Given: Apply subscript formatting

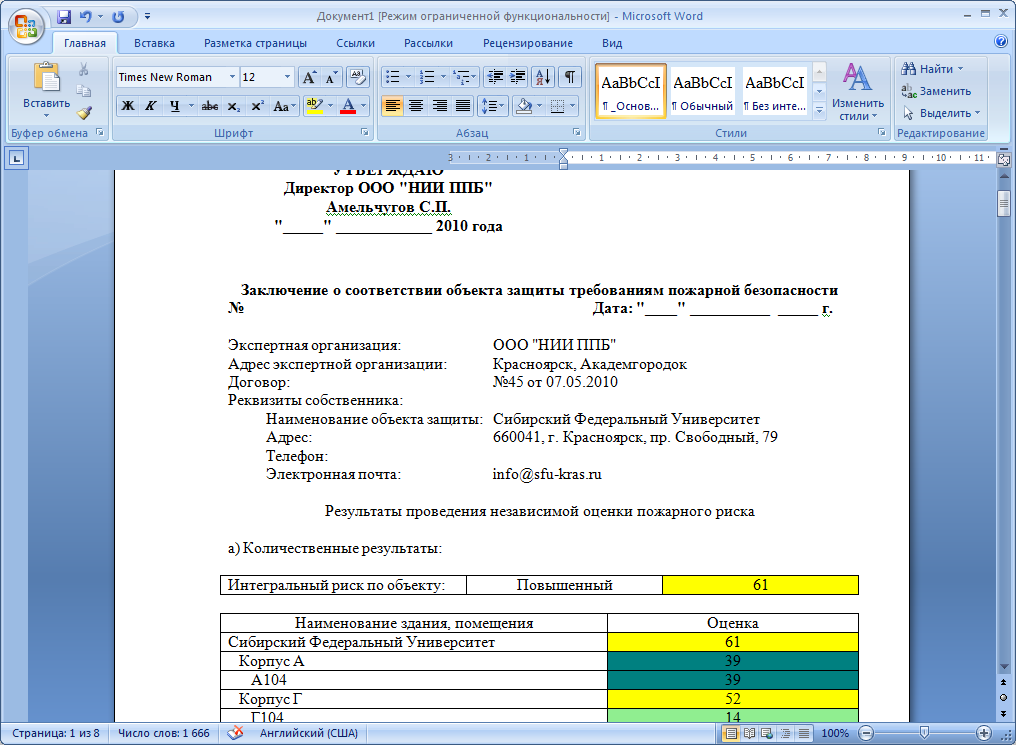Looking at the screenshot, I should pos(234,106).
